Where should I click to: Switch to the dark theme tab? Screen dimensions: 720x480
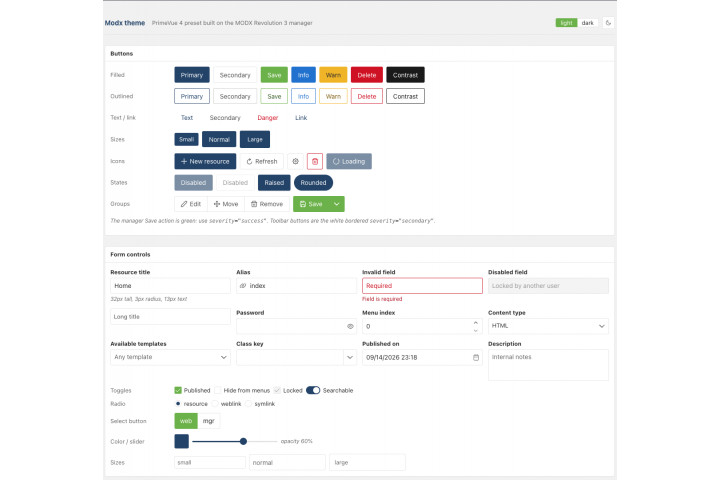[x=588, y=23]
